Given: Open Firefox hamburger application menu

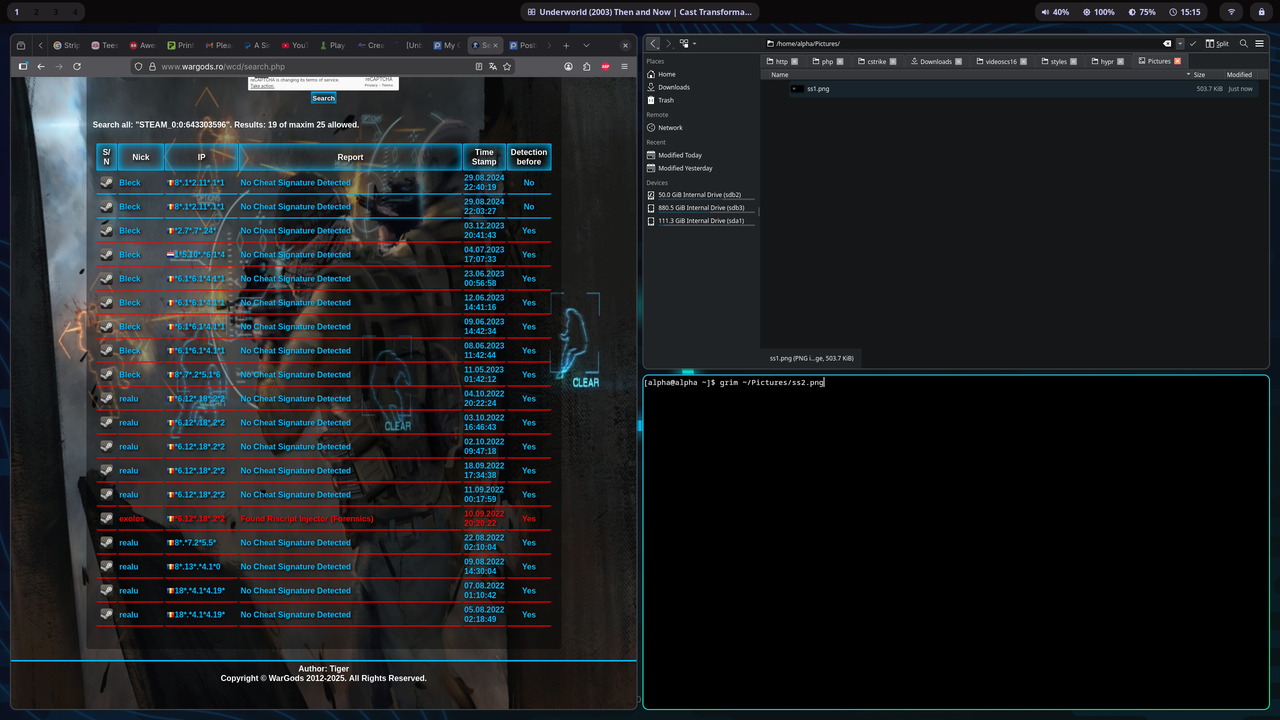Looking at the screenshot, I should [625, 66].
